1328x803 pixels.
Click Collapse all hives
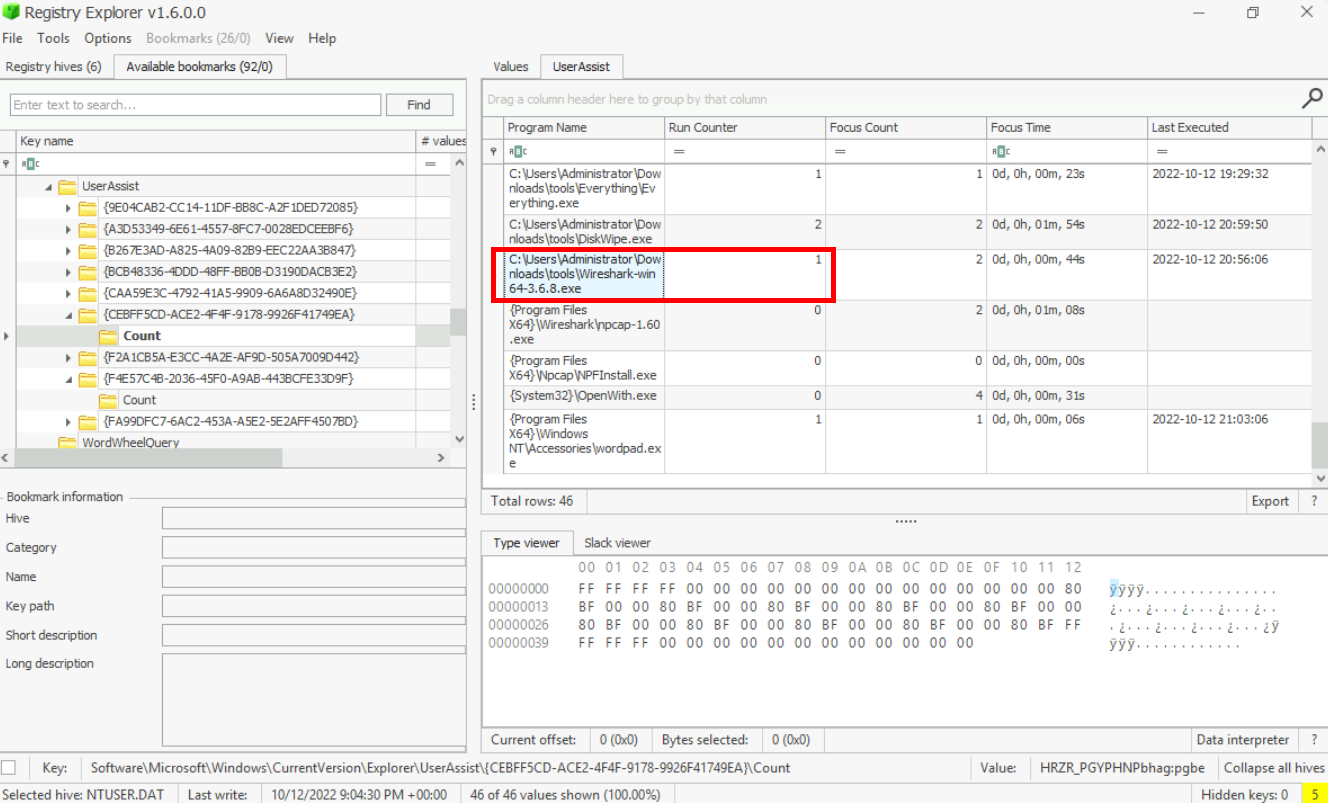[x=1274, y=768]
